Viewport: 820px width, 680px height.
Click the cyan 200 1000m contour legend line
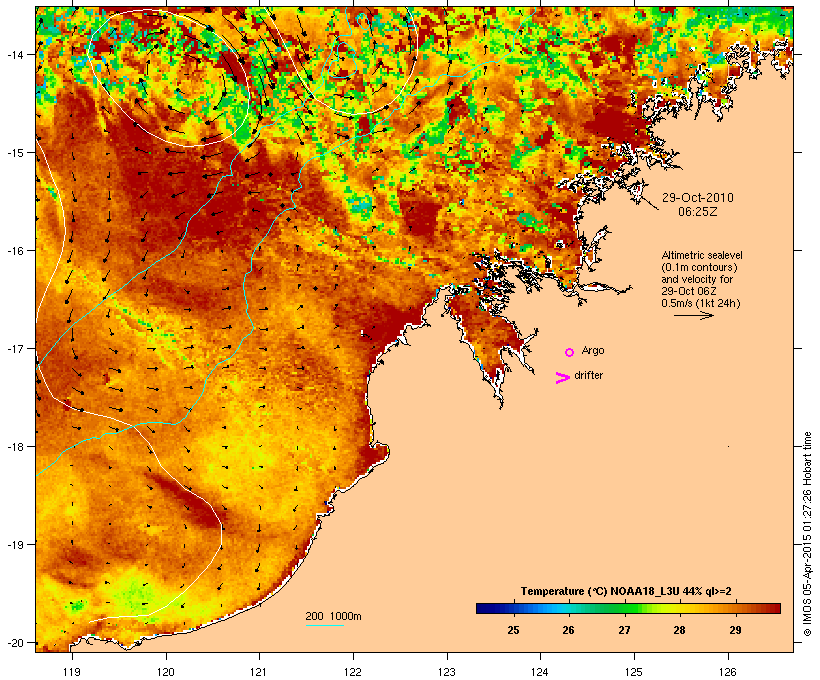point(325,626)
